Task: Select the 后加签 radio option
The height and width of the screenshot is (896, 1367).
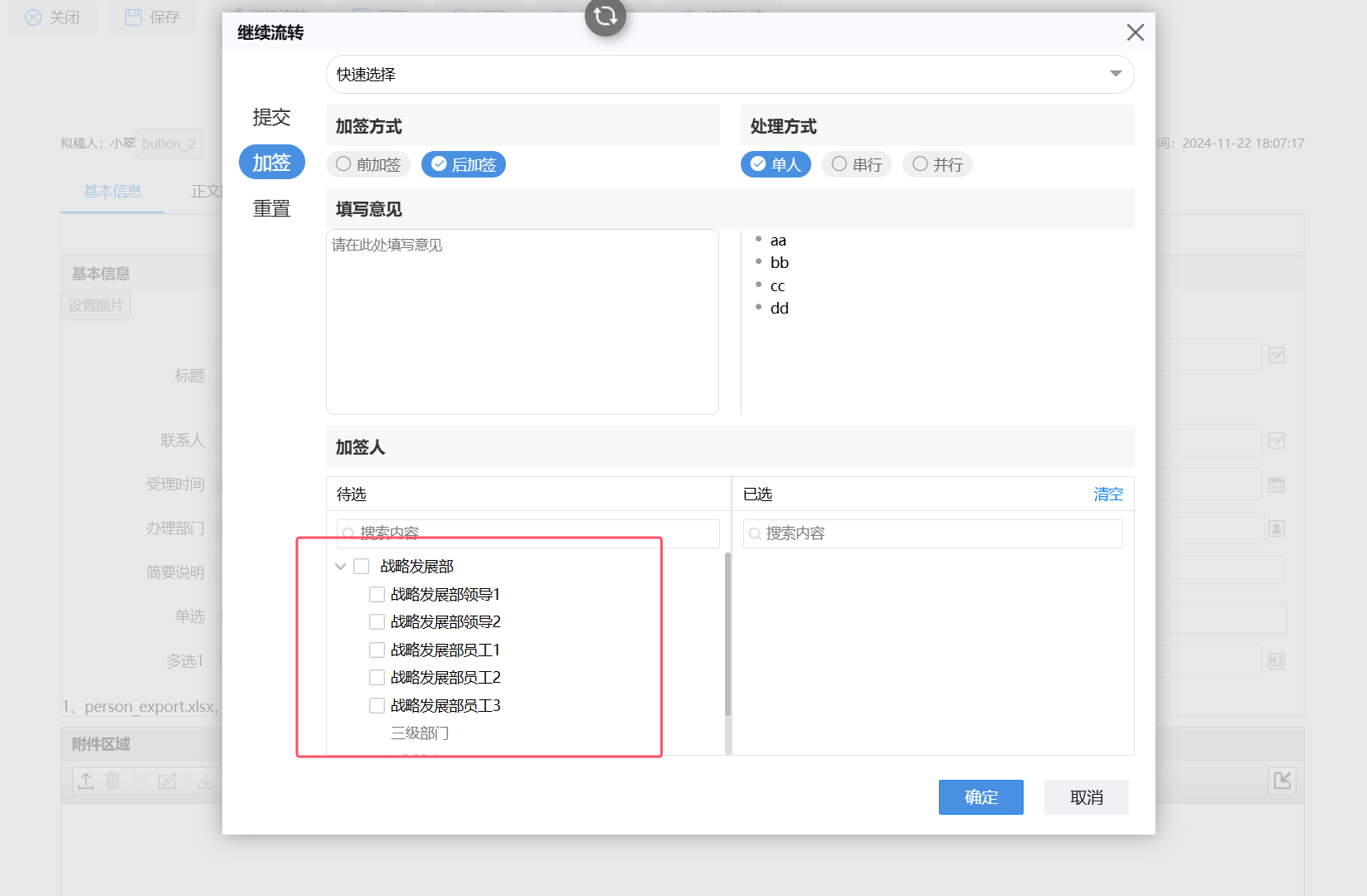Action: pyautogui.click(x=464, y=164)
